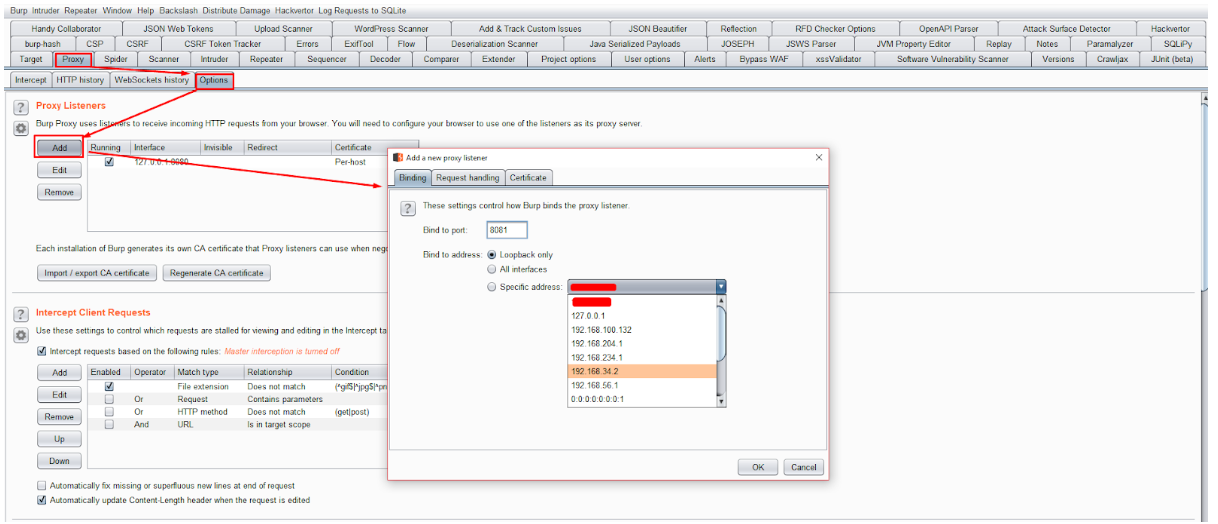Switch to the Comparer tab
1218x524 pixels.
[441, 59]
